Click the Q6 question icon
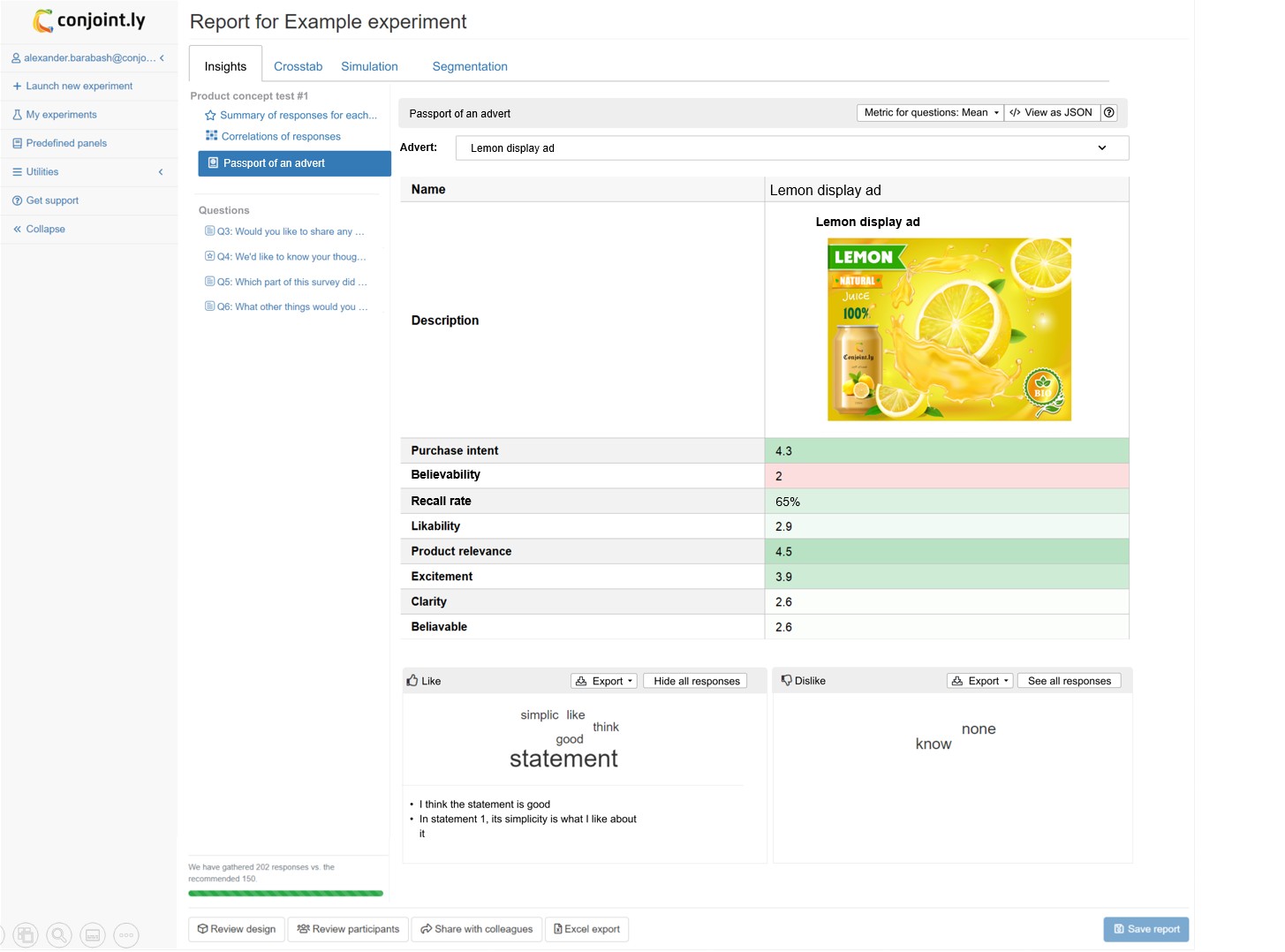The width and height of the screenshot is (1285, 952). point(210,306)
